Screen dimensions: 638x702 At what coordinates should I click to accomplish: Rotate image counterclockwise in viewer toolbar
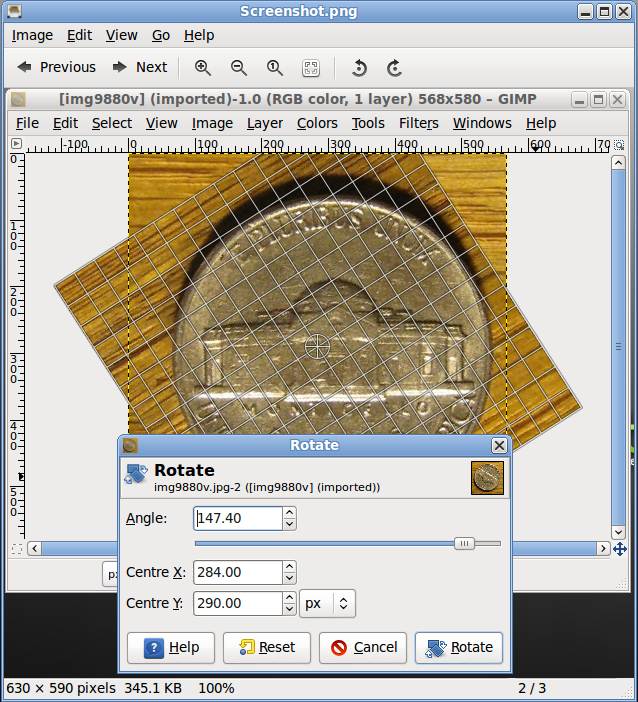coord(359,68)
